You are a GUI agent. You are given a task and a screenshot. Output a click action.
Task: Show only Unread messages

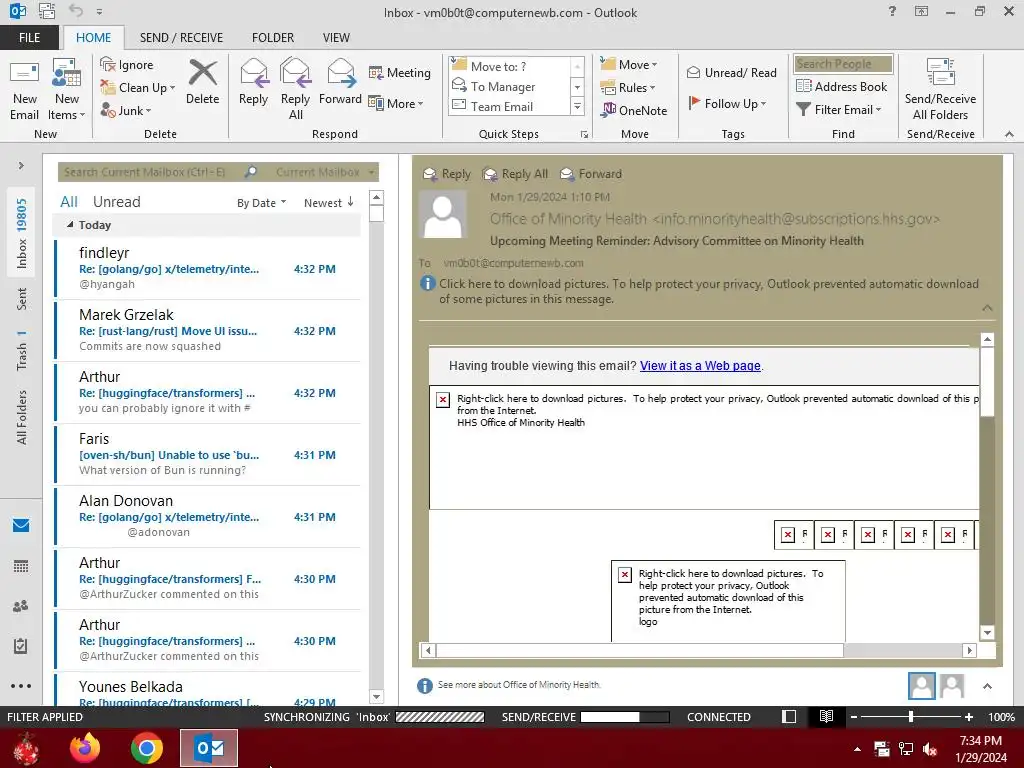pyautogui.click(x=116, y=202)
